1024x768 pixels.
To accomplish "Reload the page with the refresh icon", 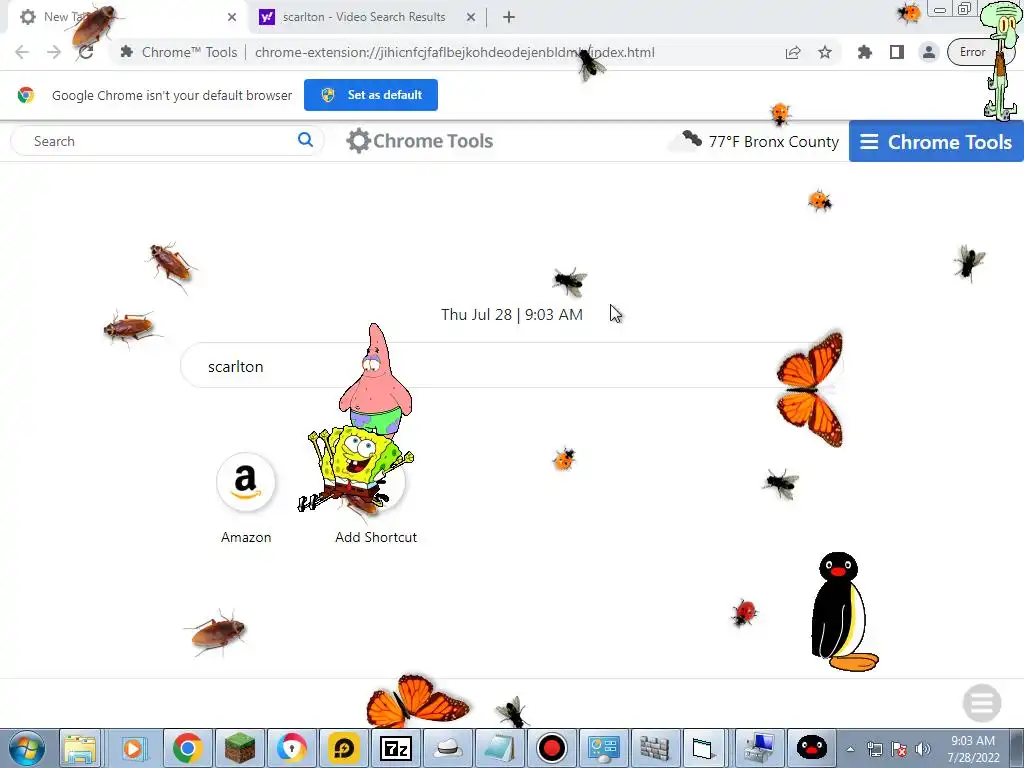I will point(86,52).
